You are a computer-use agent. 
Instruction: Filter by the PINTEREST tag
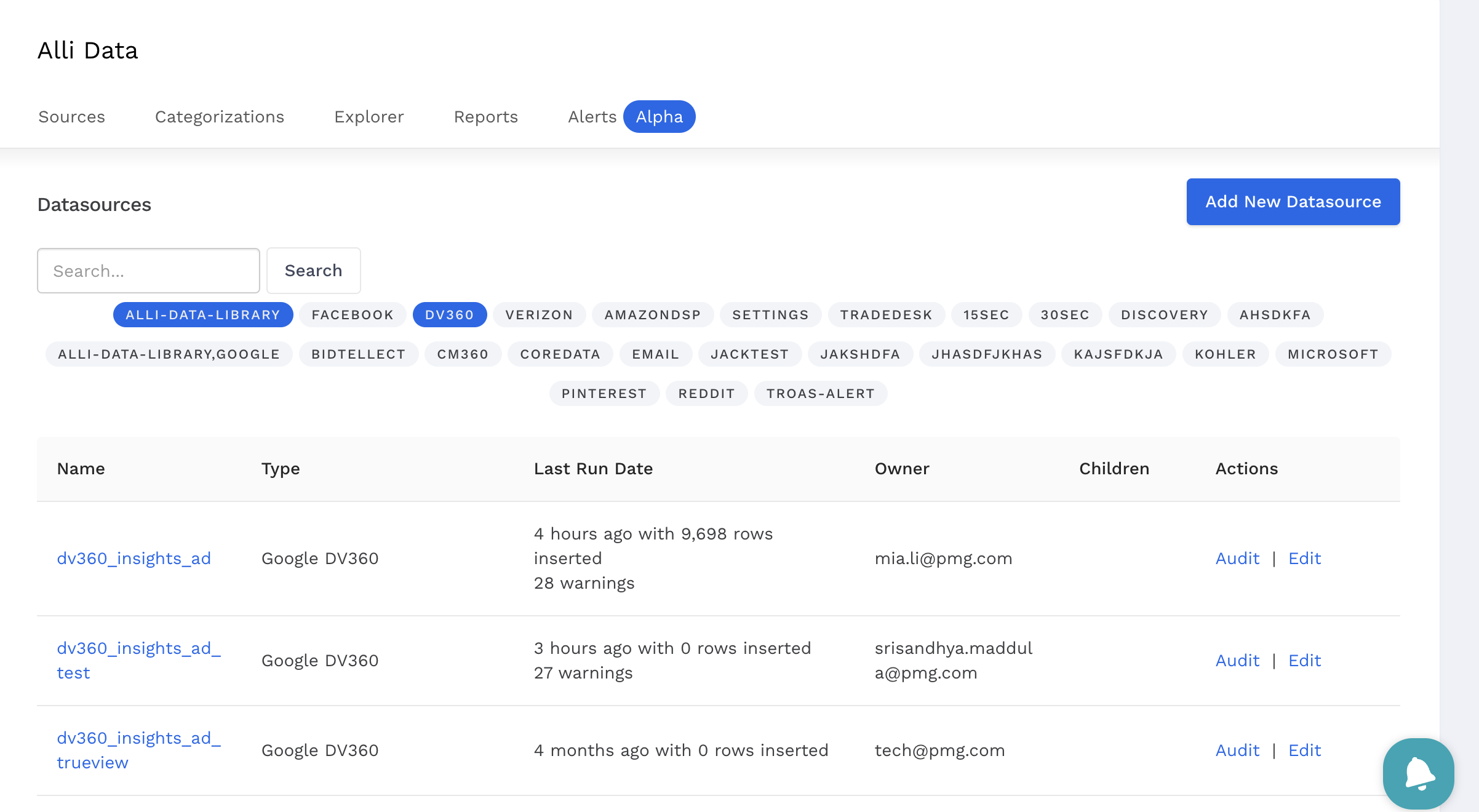click(604, 394)
